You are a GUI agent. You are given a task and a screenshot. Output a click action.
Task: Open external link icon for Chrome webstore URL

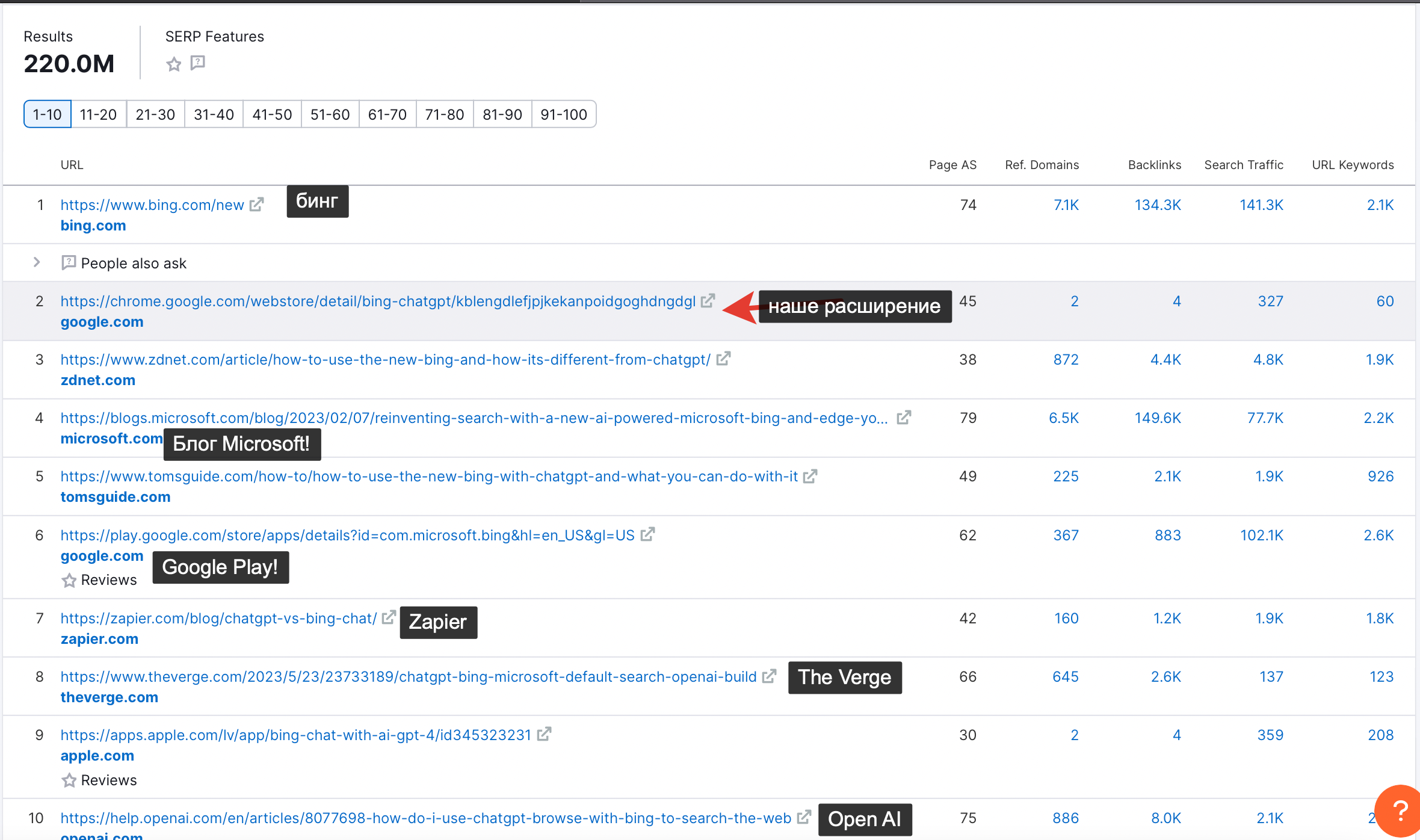pos(708,300)
